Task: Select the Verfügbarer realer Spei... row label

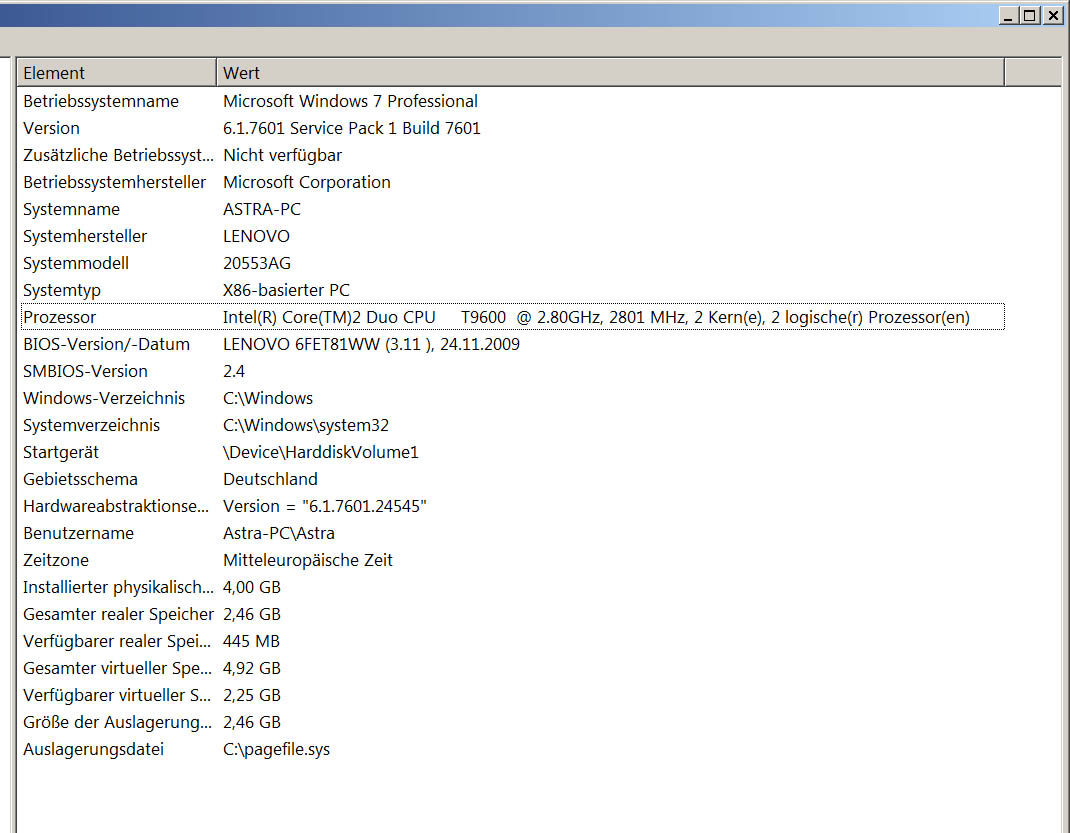Action: tap(117, 641)
